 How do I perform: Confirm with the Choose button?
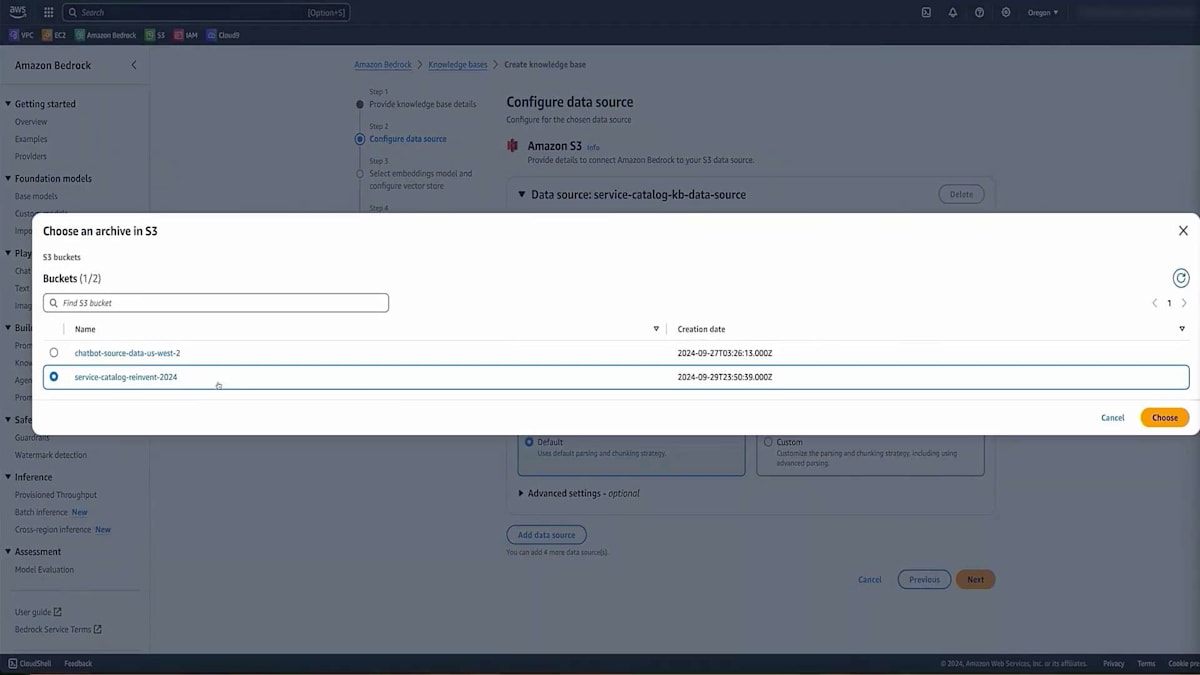coord(1165,418)
